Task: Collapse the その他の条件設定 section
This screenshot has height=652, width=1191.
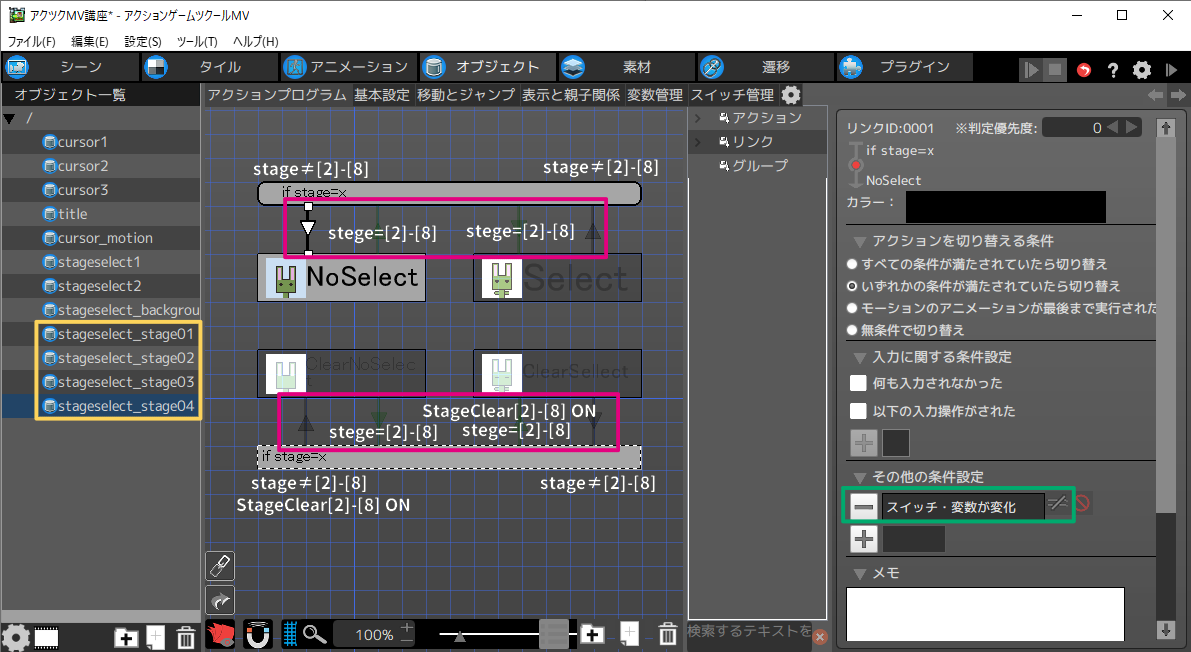Action: pyautogui.click(x=860, y=477)
